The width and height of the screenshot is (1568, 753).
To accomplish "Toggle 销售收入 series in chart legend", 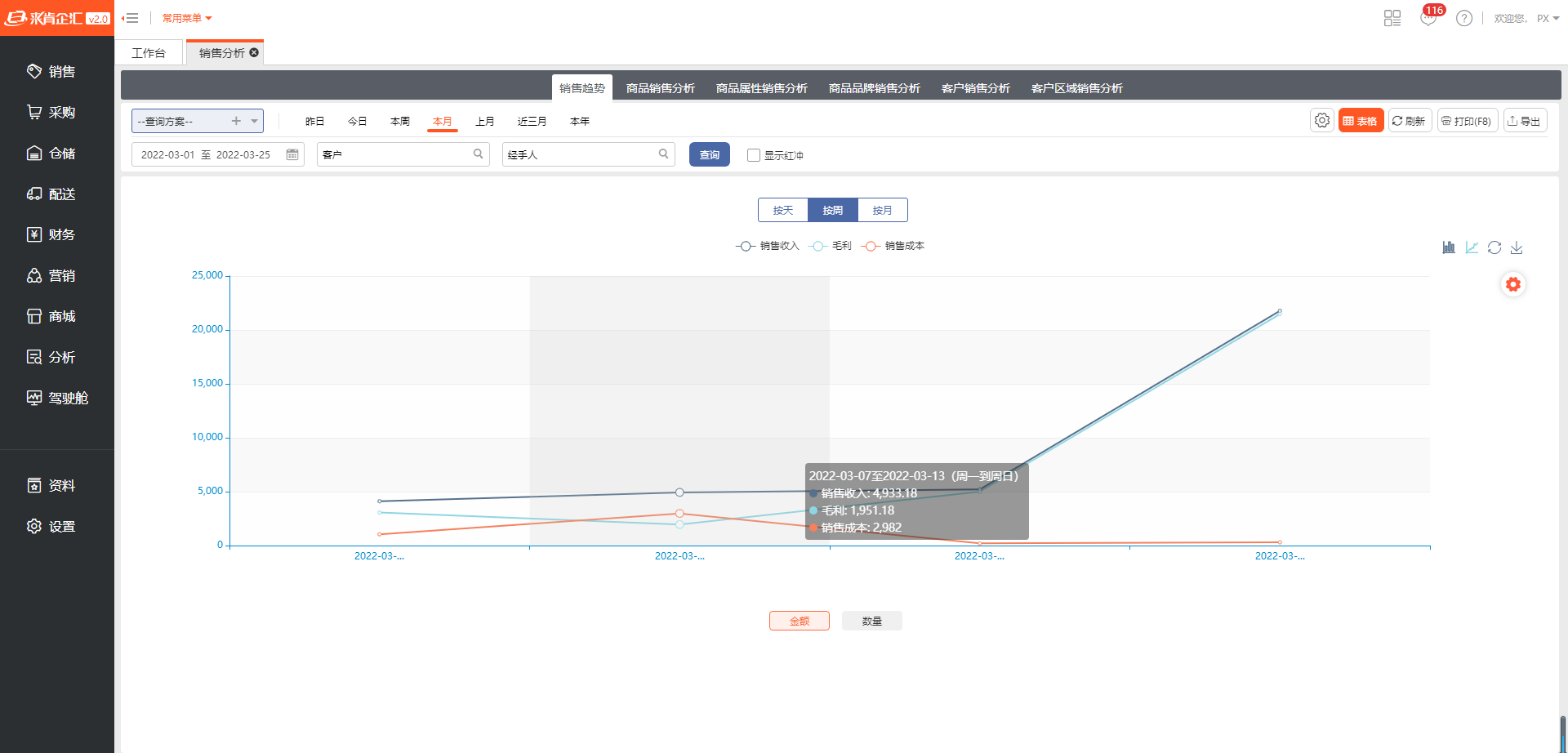I will 768,246.
